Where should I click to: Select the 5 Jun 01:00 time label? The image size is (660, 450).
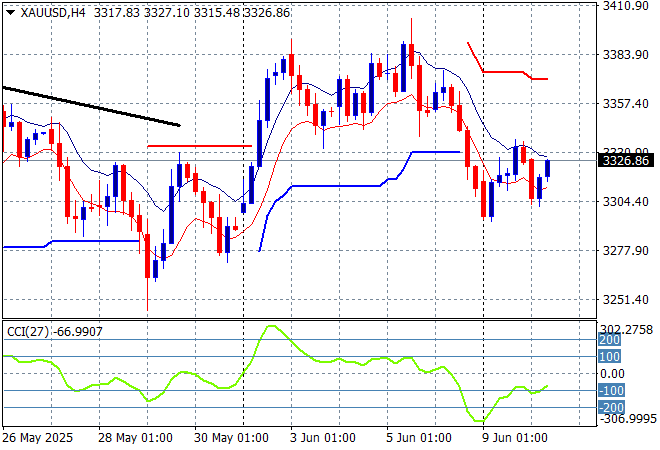click(x=419, y=438)
